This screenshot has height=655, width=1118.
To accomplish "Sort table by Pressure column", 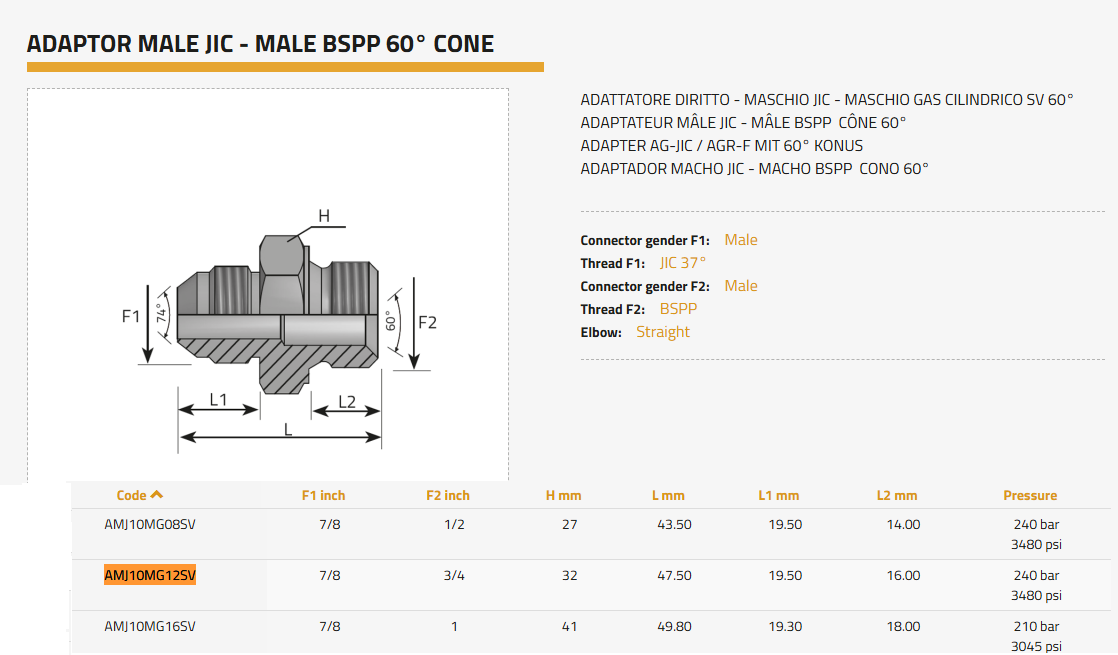I will (1029, 495).
